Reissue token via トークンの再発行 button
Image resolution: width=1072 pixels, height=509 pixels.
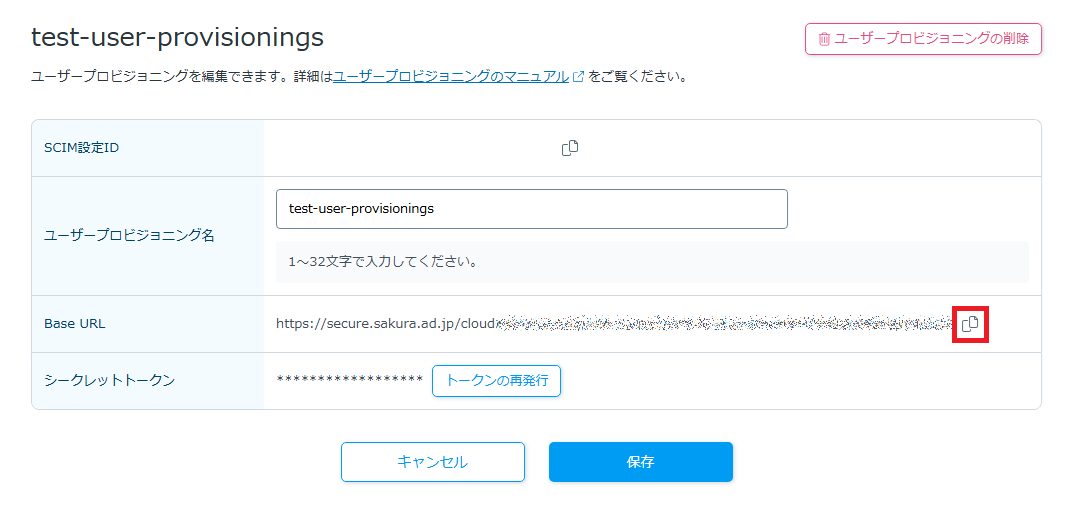(x=496, y=381)
